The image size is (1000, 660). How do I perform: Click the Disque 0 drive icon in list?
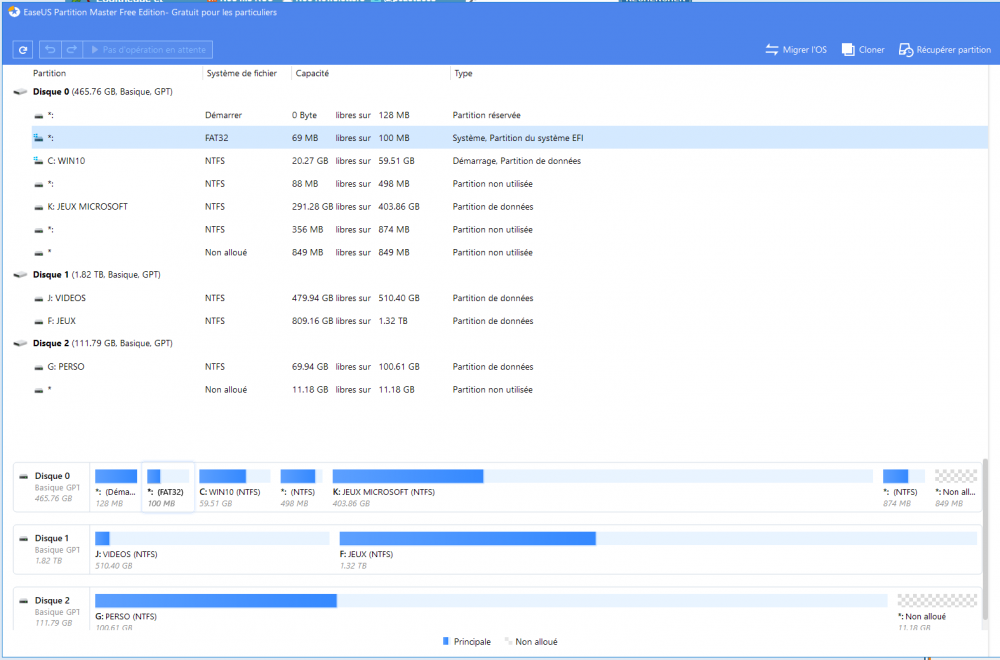[x=20, y=92]
